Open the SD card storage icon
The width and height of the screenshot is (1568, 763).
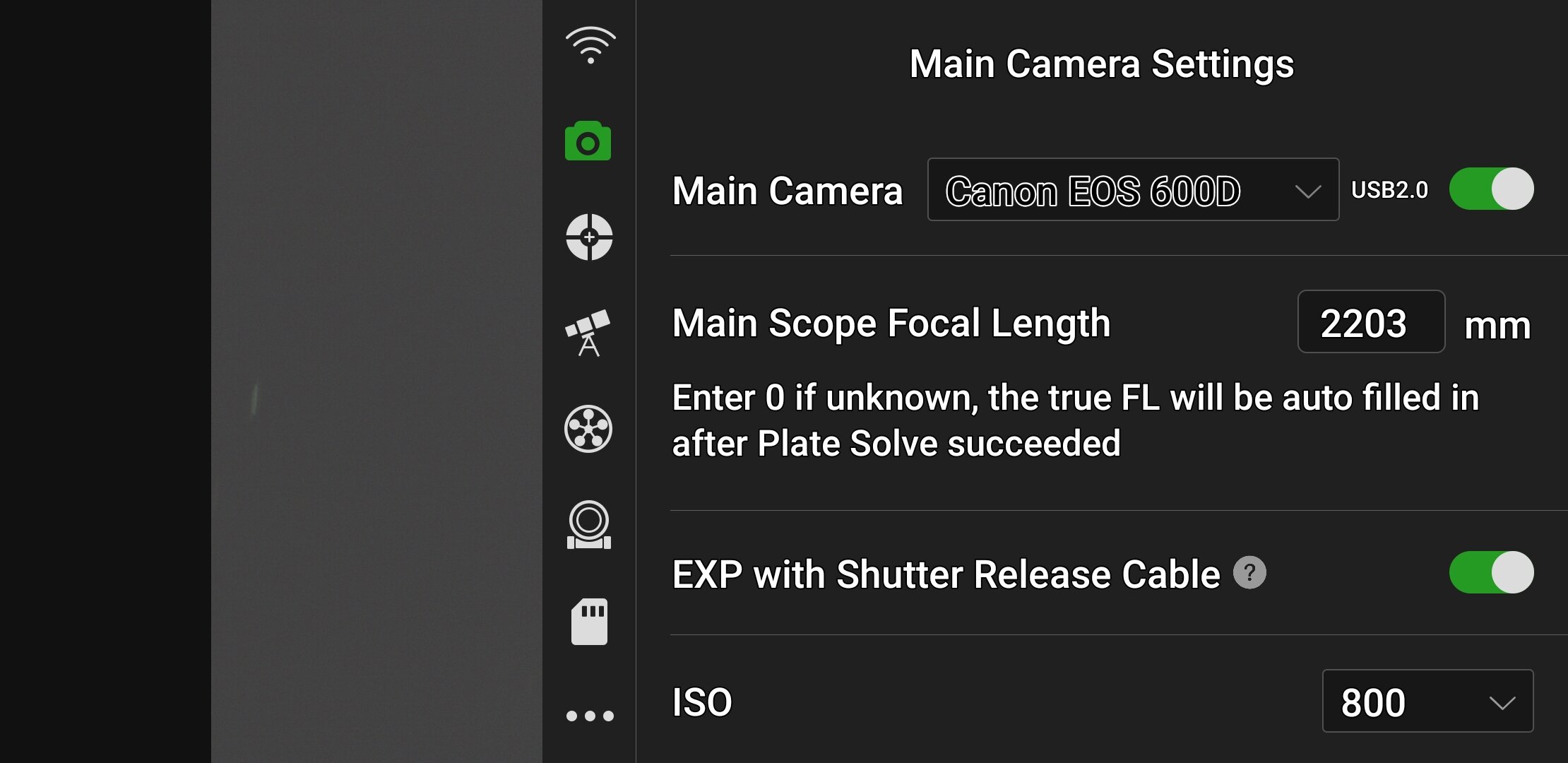589,622
